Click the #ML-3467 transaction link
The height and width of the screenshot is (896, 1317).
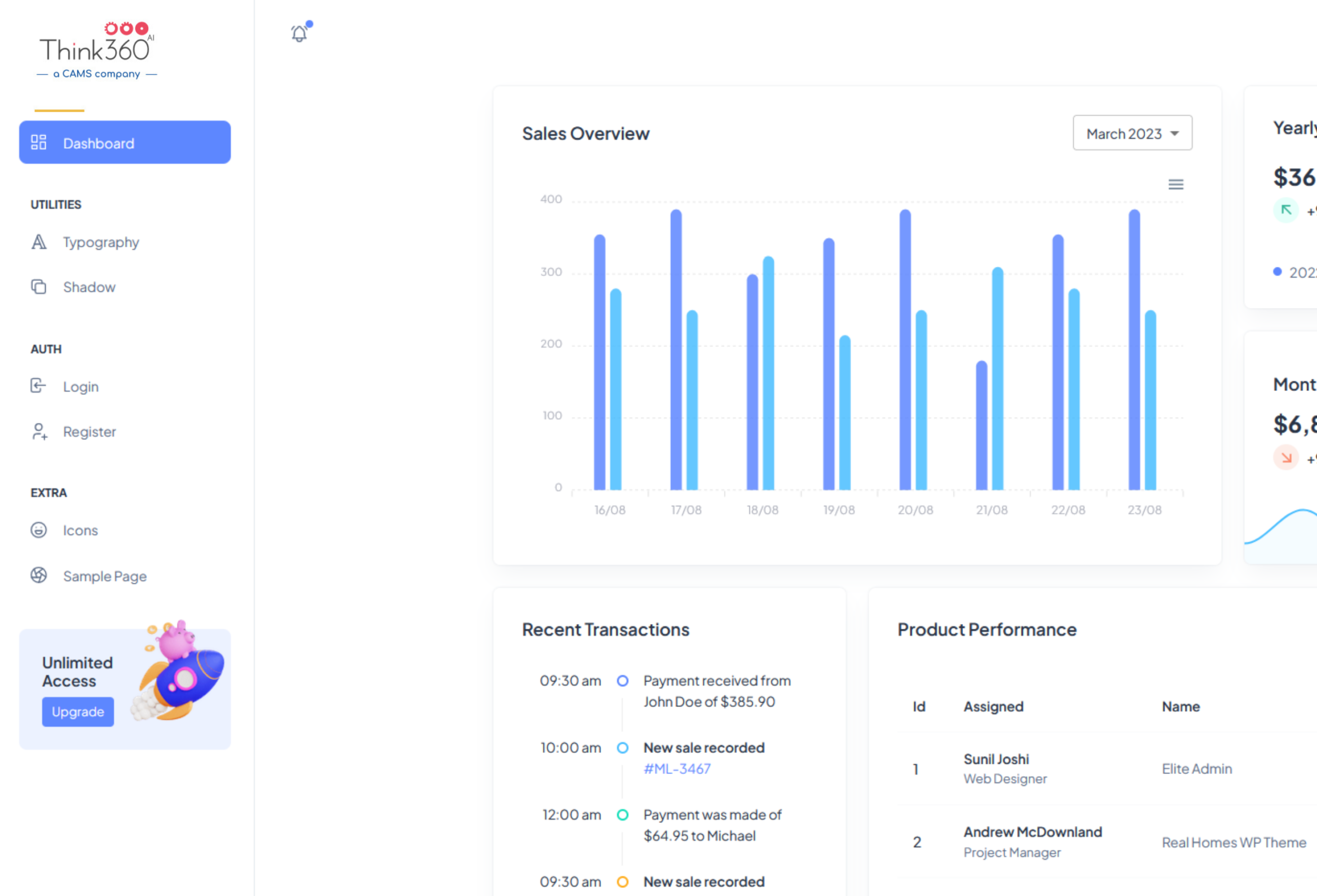[677, 769]
